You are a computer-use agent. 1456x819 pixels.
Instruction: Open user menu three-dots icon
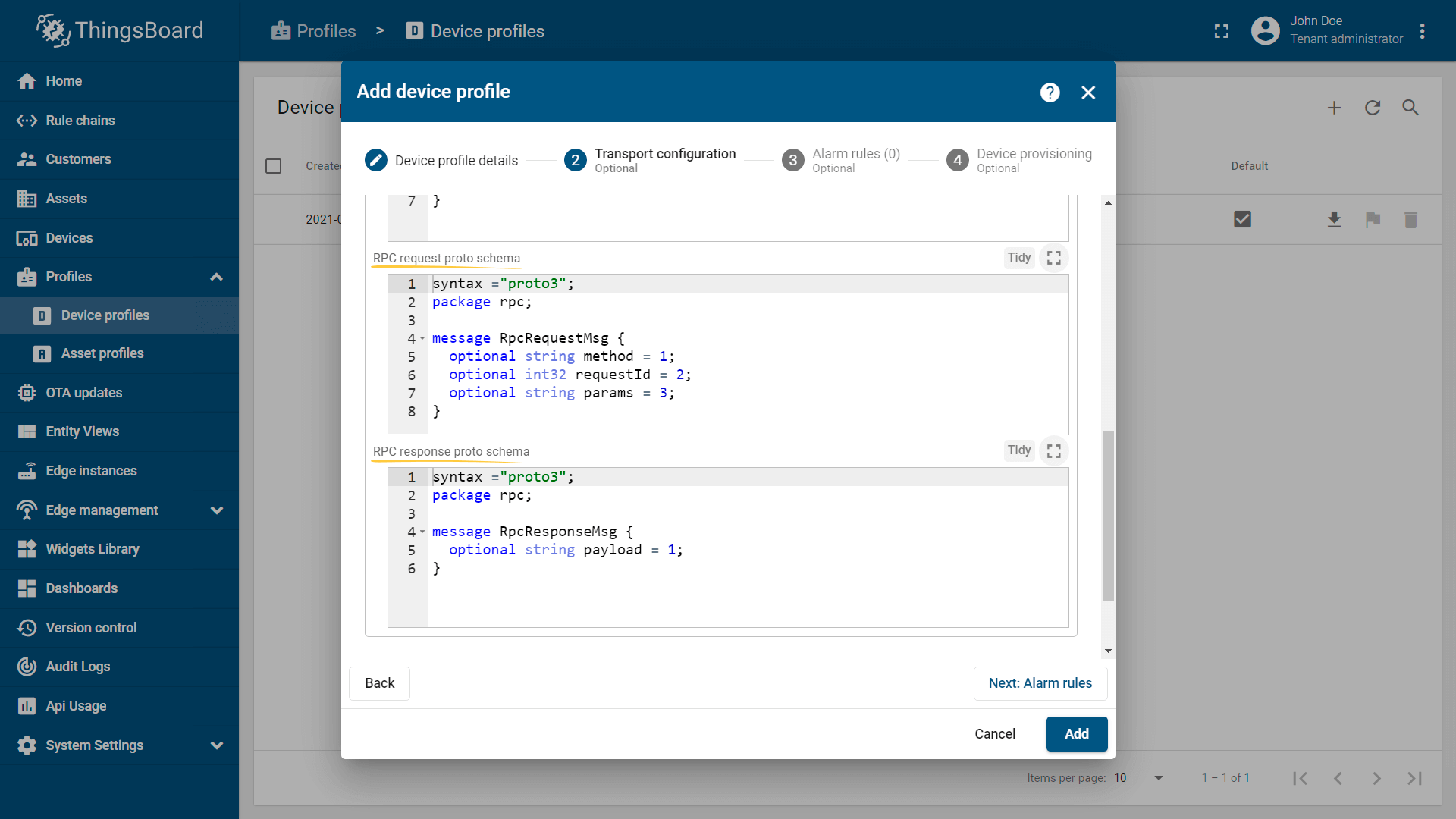pos(1422,31)
